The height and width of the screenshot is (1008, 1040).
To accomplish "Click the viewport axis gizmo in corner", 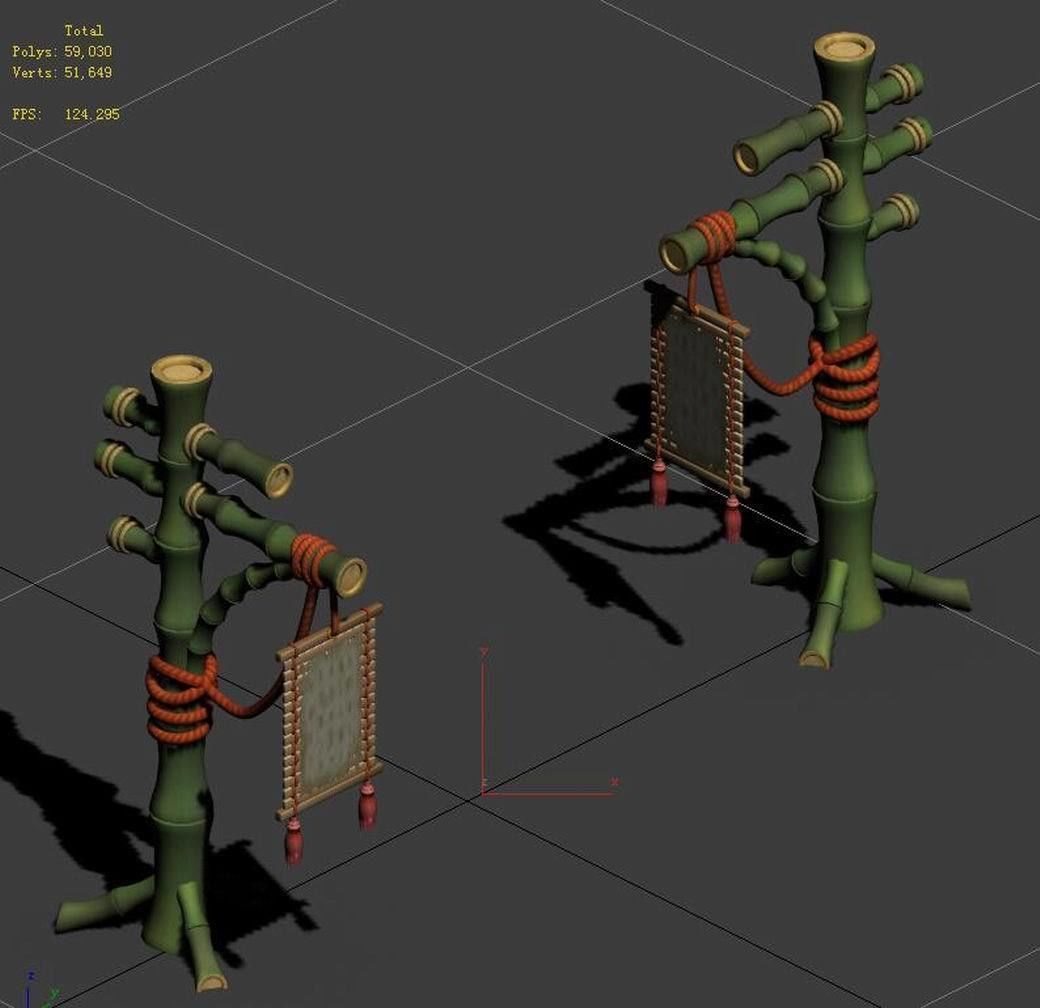I will (x=40, y=991).
